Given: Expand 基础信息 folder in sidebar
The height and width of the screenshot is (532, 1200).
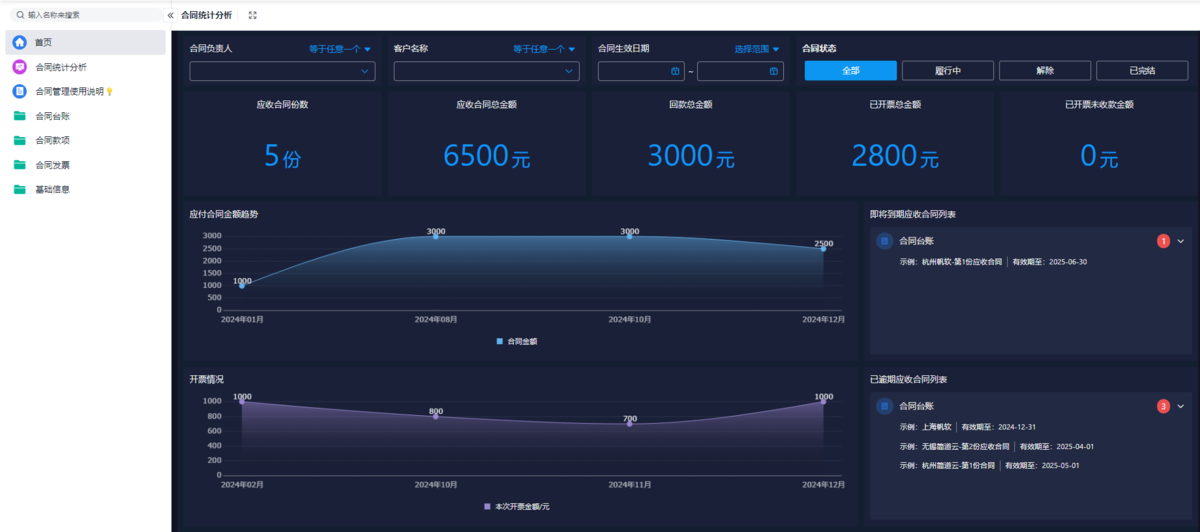Looking at the screenshot, I should 85,189.
